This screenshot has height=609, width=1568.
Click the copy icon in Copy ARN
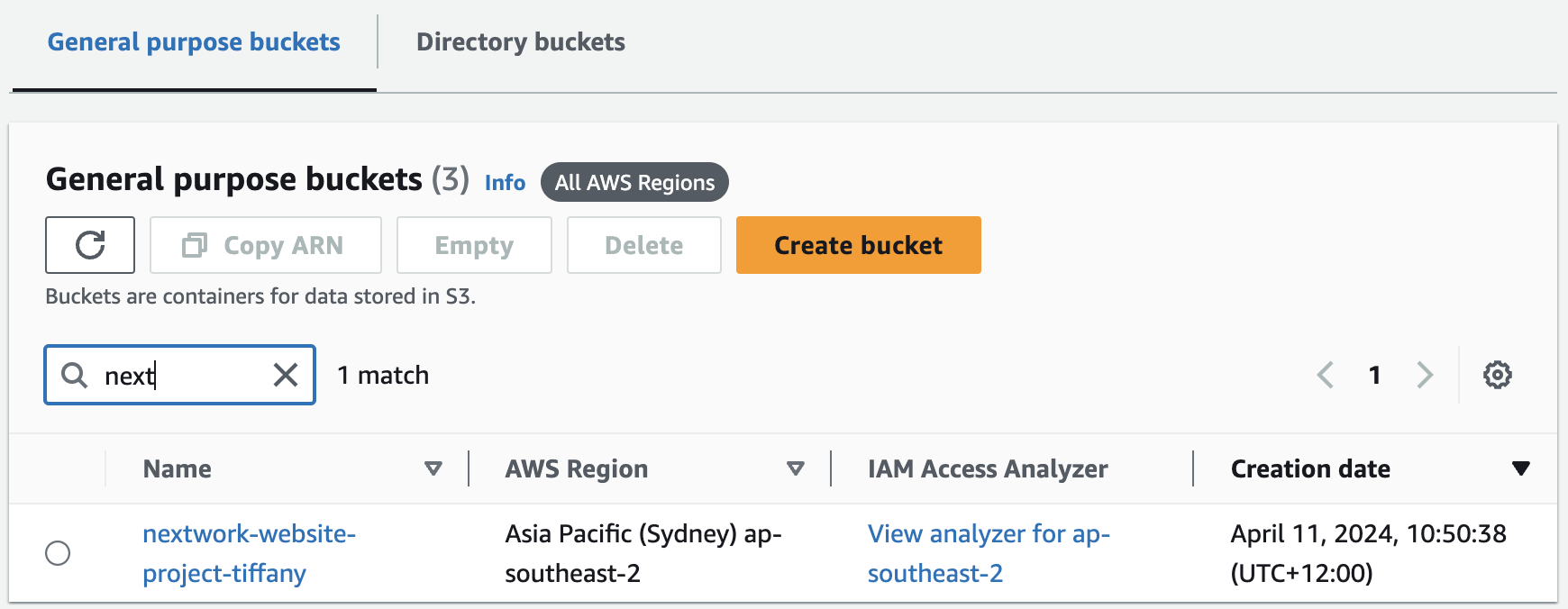[x=195, y=245]
